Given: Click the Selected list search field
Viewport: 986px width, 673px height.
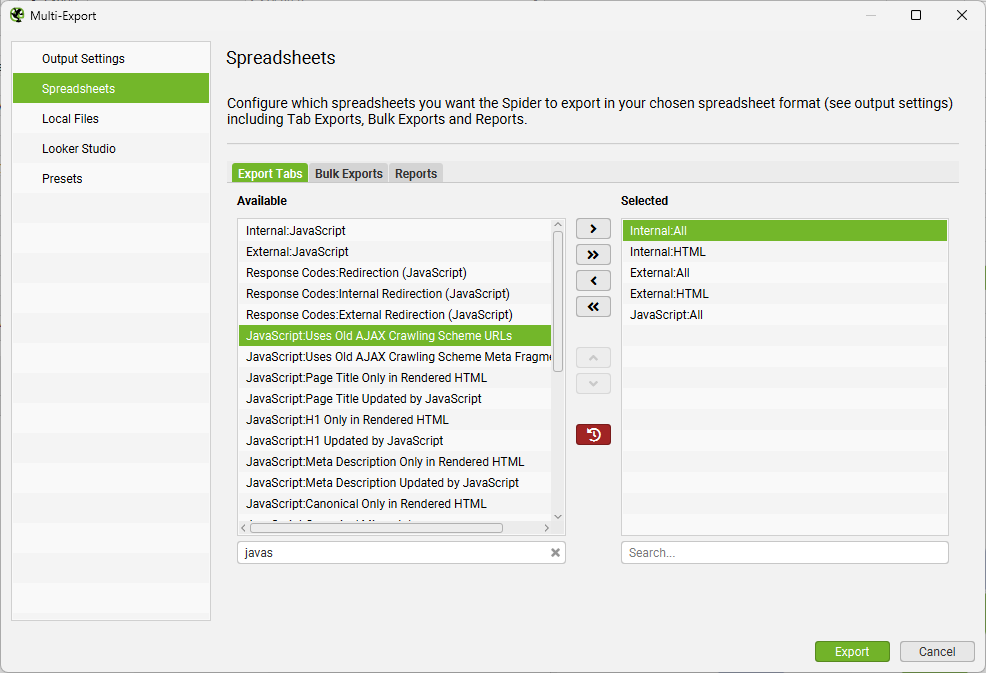Looking at the screenshot, I should coord(784,553).
